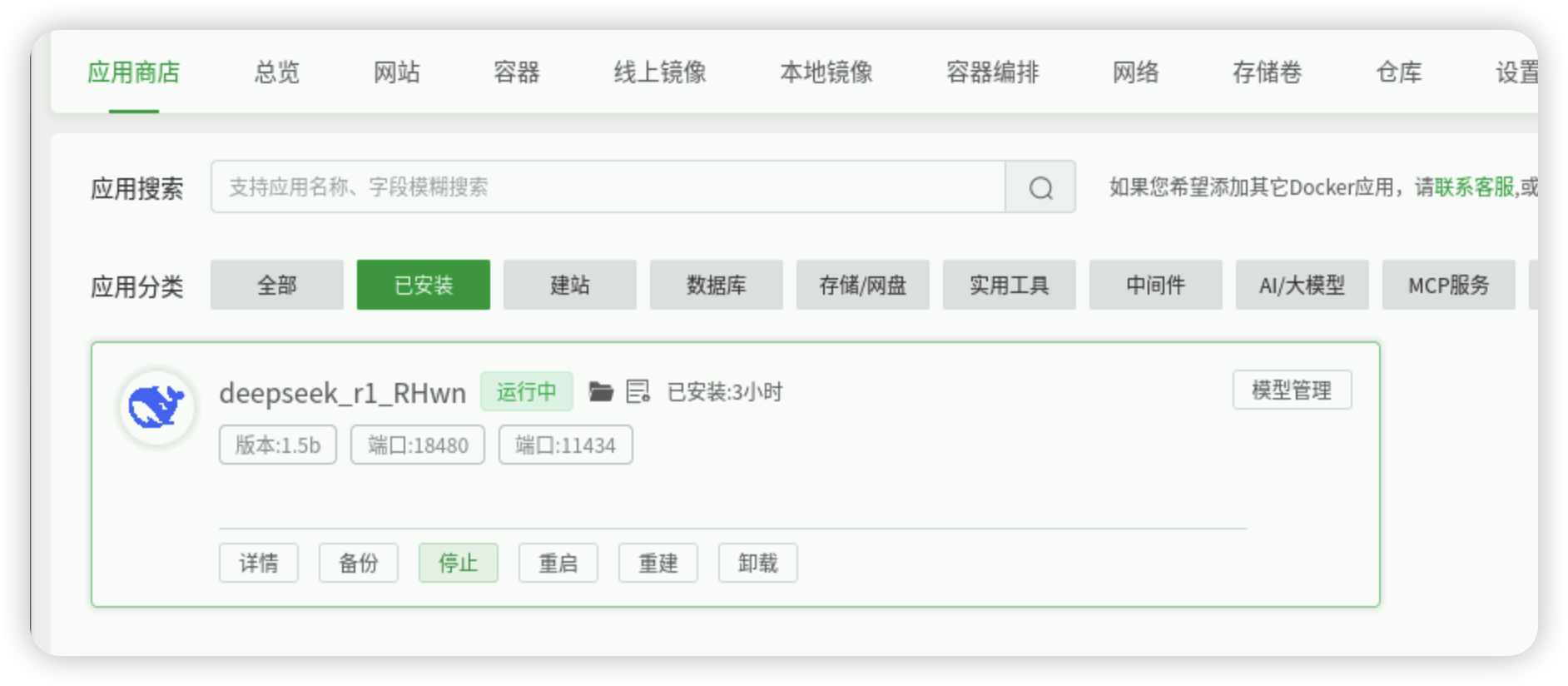This screenshot has height=686, width=1568.
Task: Open 模型管理 for deepseek
Action: point(1293,390)
